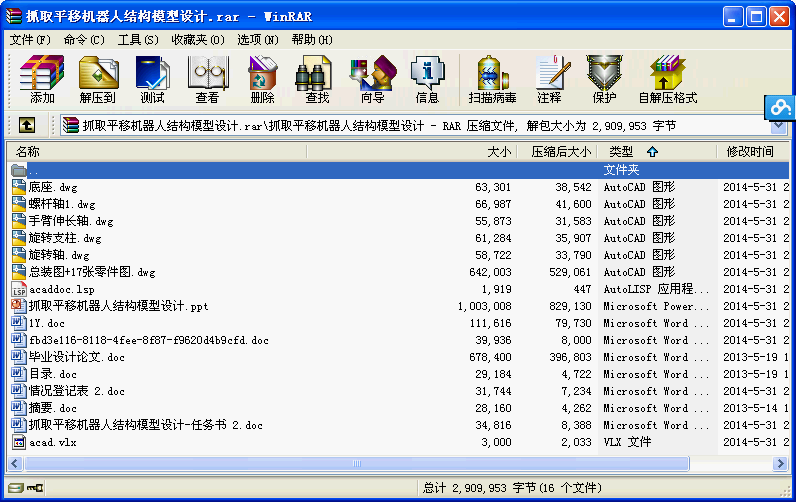Go up one folder level button
The width and height of the screenshot is (796, 502).
point(26,126)
